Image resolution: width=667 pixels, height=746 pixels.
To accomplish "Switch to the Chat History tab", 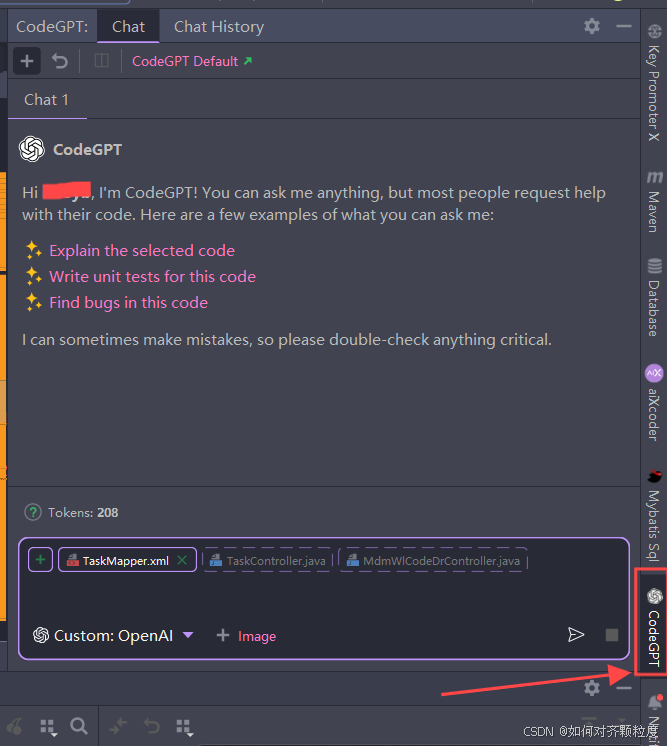I will click(x=219, y=27).
